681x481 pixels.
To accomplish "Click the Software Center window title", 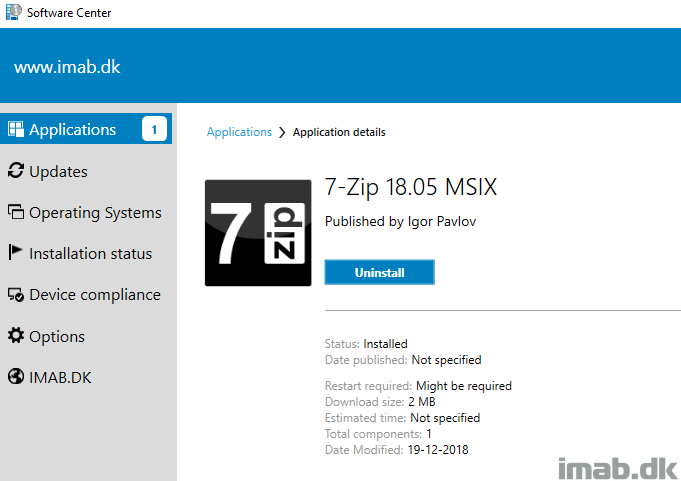I will [x=69, y=13].
